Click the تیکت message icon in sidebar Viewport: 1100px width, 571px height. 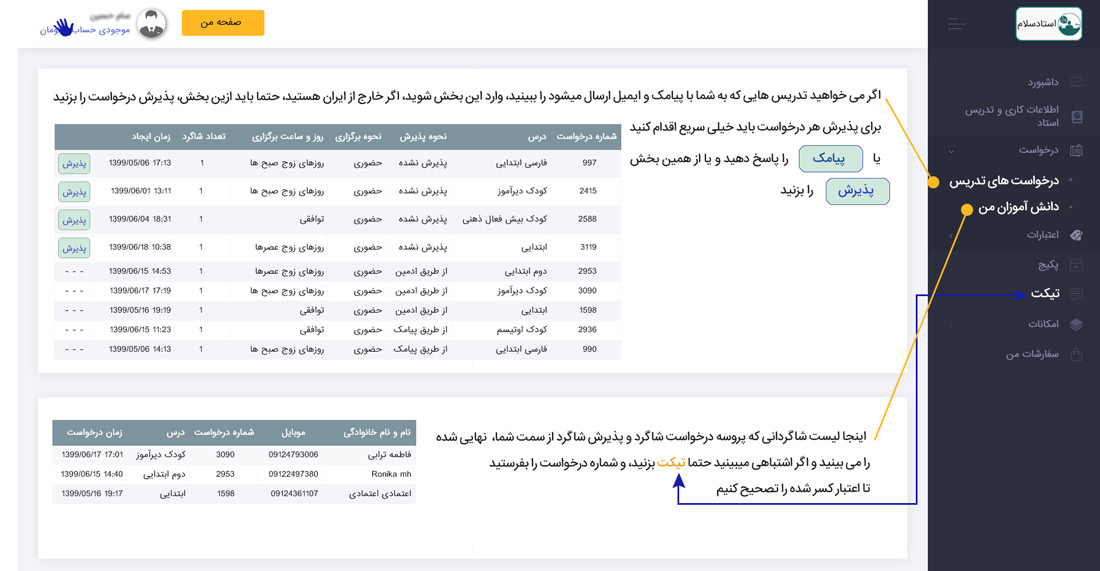tap(1076, 294)
